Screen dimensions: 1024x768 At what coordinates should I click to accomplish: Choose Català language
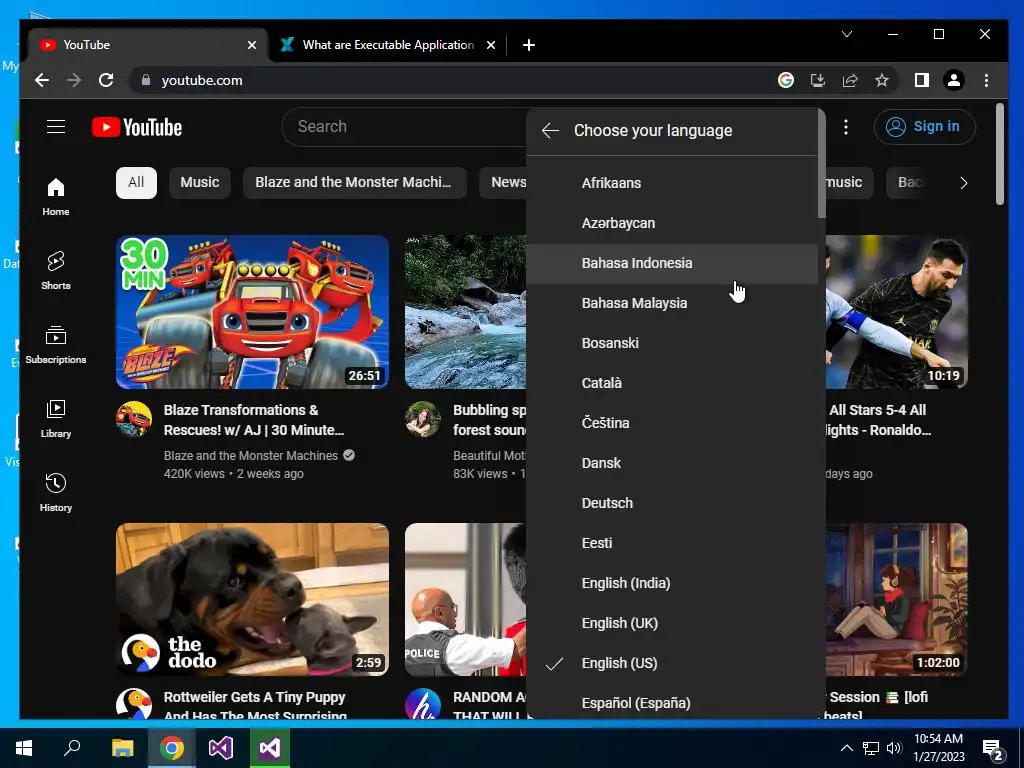pyautogui.click(x=672, y=383)
